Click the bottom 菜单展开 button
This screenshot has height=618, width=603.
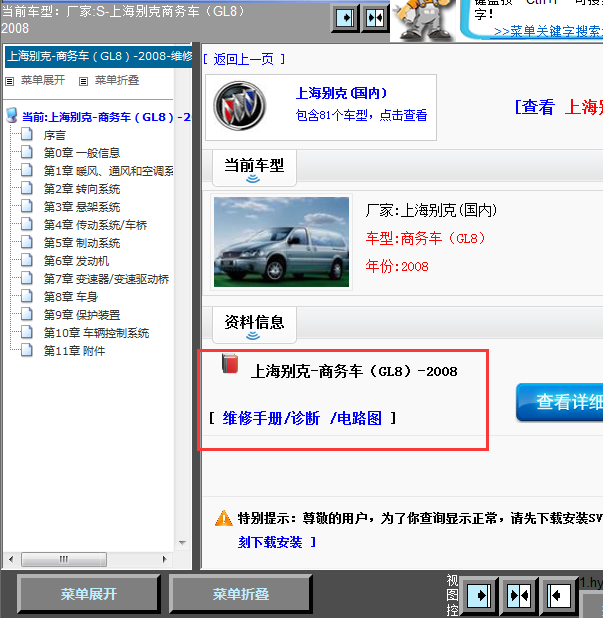point(89,594)
